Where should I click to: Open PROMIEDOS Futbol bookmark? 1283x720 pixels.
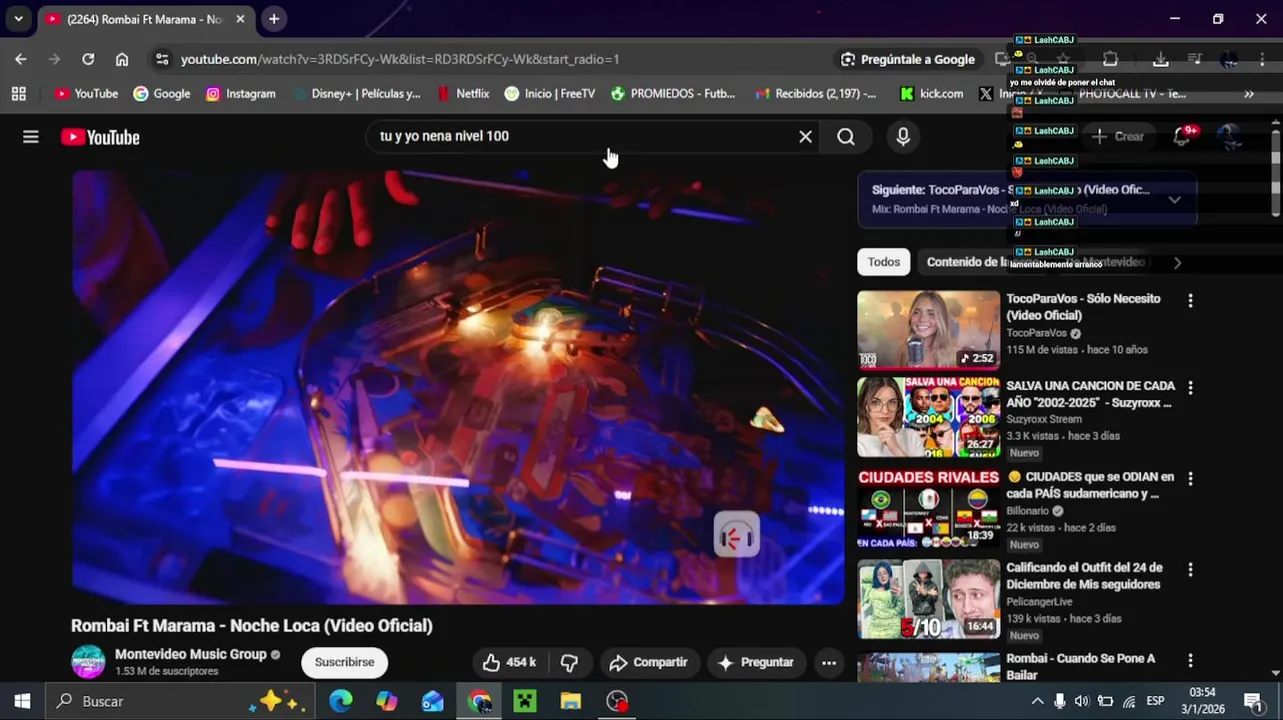point(673,93)
